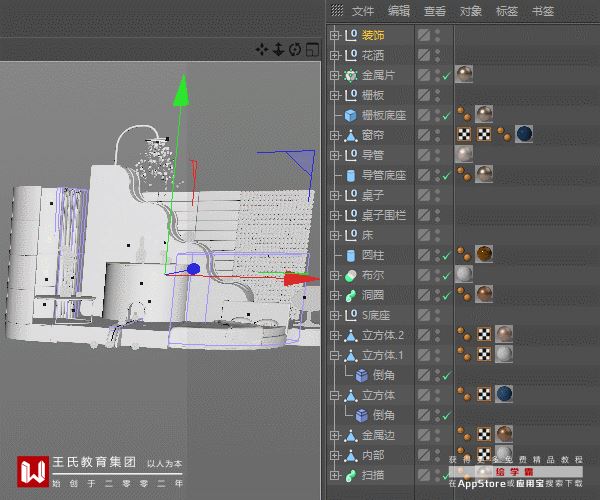Click the null icon of 桌子围栏

[351, 215]
